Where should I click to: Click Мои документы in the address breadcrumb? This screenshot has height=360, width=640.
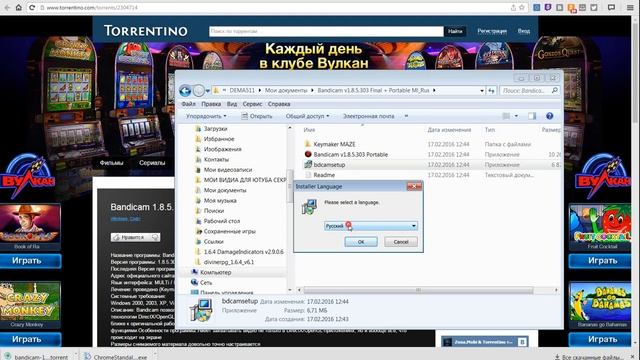[286, 91]
